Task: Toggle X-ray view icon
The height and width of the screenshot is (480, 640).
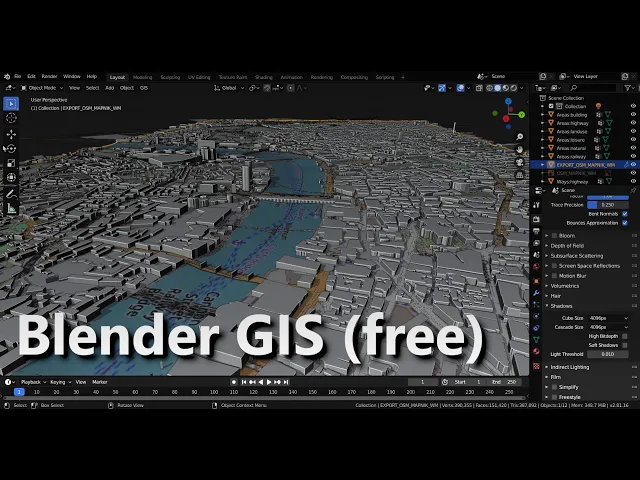Action: (479, 88)
